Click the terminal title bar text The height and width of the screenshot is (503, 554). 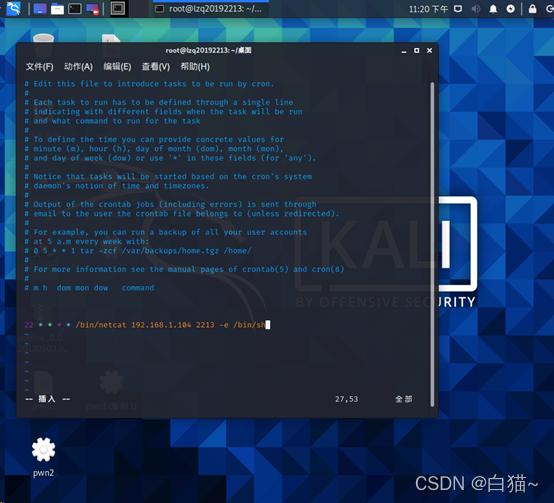tap(208, 51)
